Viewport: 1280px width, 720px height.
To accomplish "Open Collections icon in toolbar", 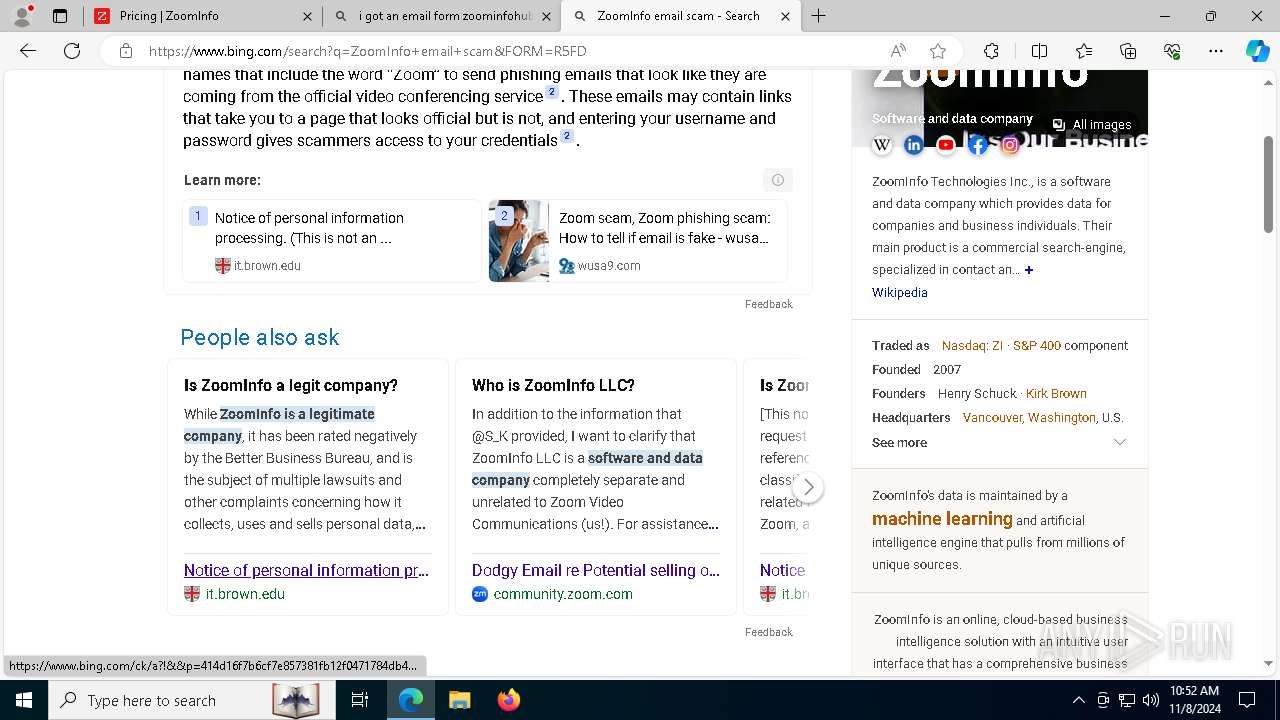I will [1128, 51].
